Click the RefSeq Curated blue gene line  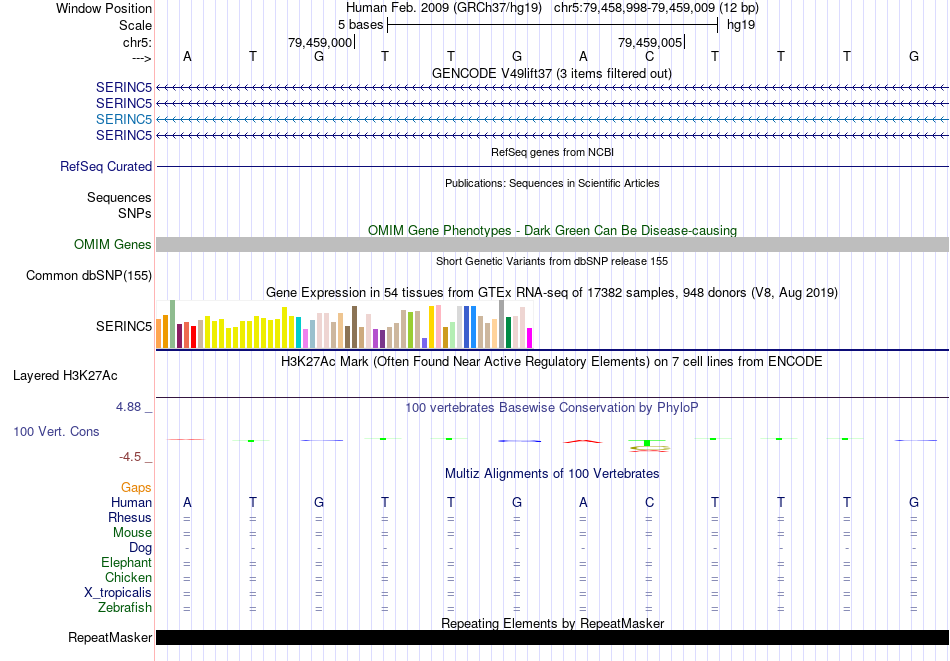click(x=552, y=167)
